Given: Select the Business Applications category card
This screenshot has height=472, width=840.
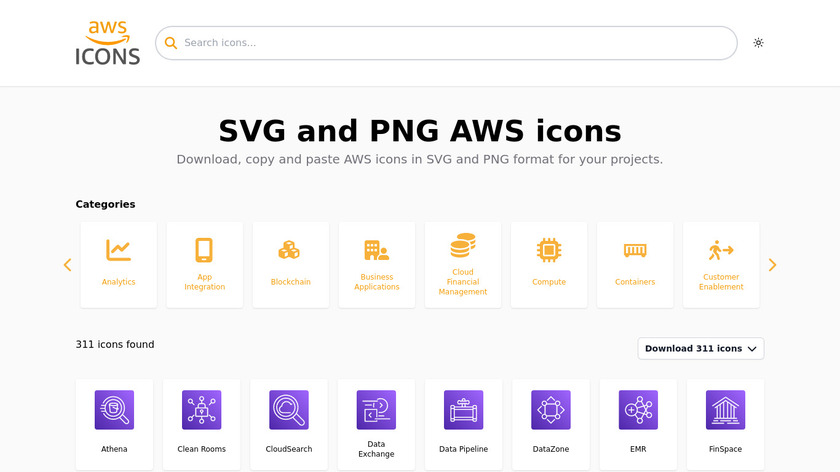Looking at the screenshot, I should click(x=377, y=265).
